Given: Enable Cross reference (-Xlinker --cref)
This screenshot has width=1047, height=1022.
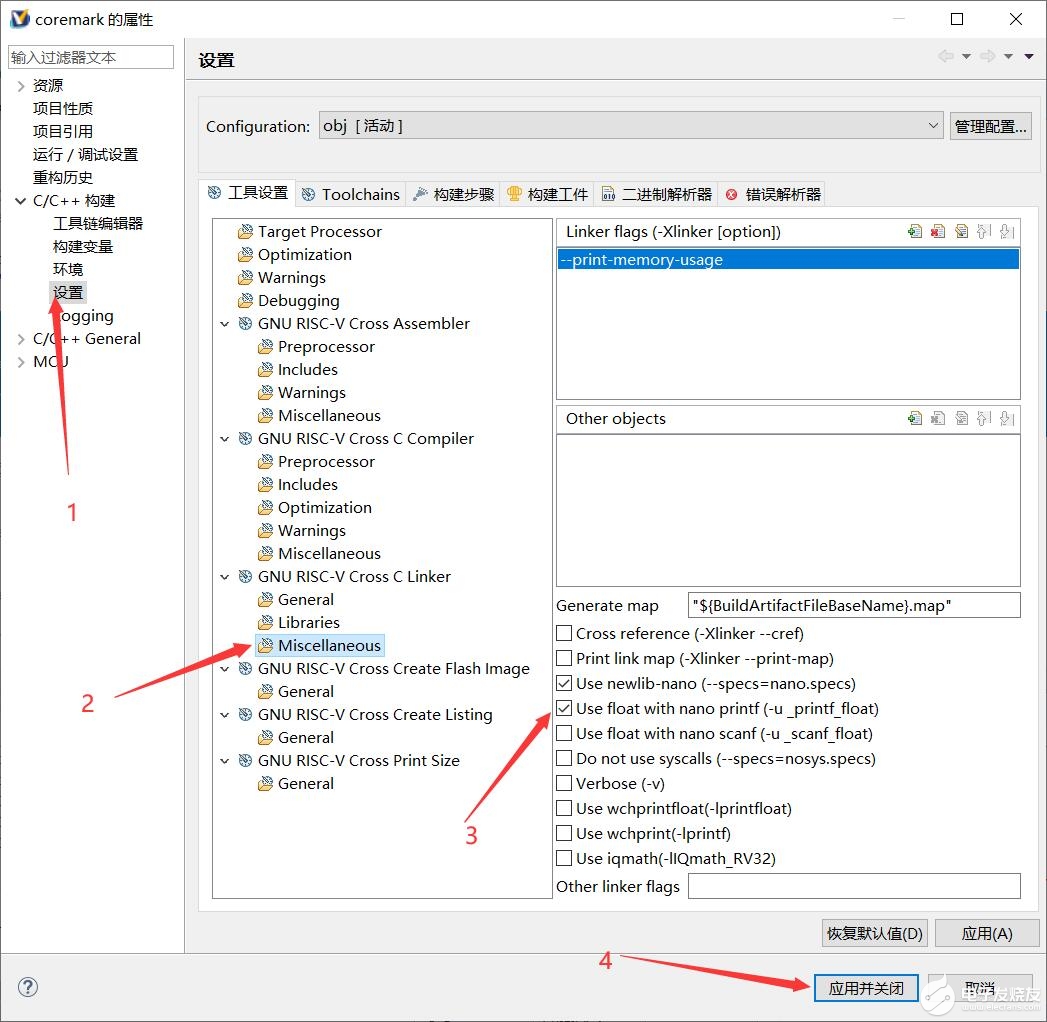Looking at the screenshot, I should coord(564,633).
